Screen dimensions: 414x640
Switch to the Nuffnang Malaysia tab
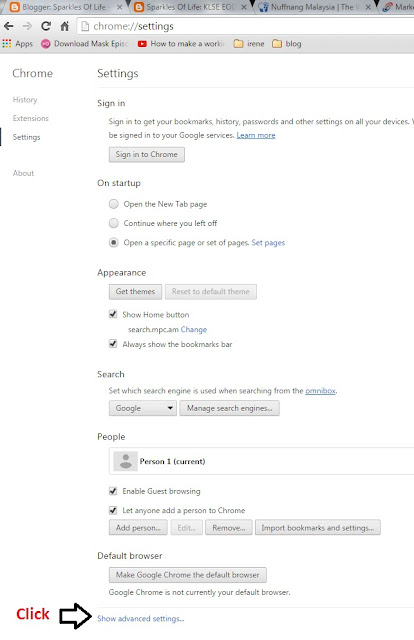click(314, 7)
